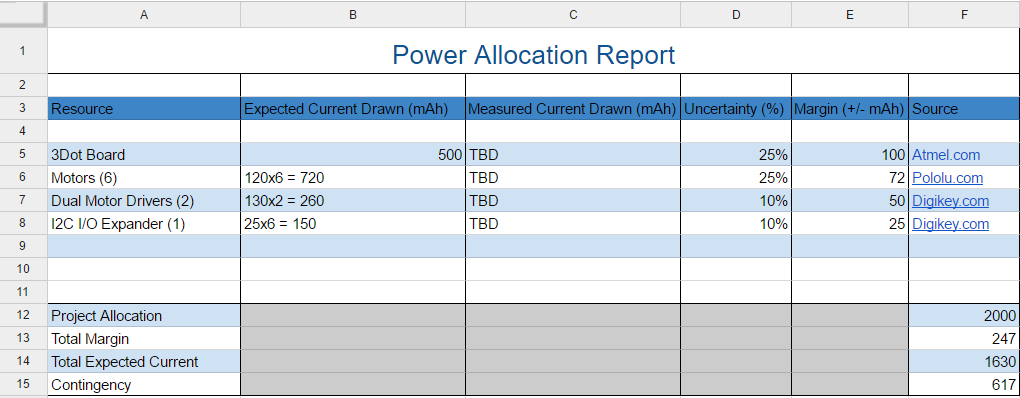
Task: Select column B header
Action: point(353,14)
